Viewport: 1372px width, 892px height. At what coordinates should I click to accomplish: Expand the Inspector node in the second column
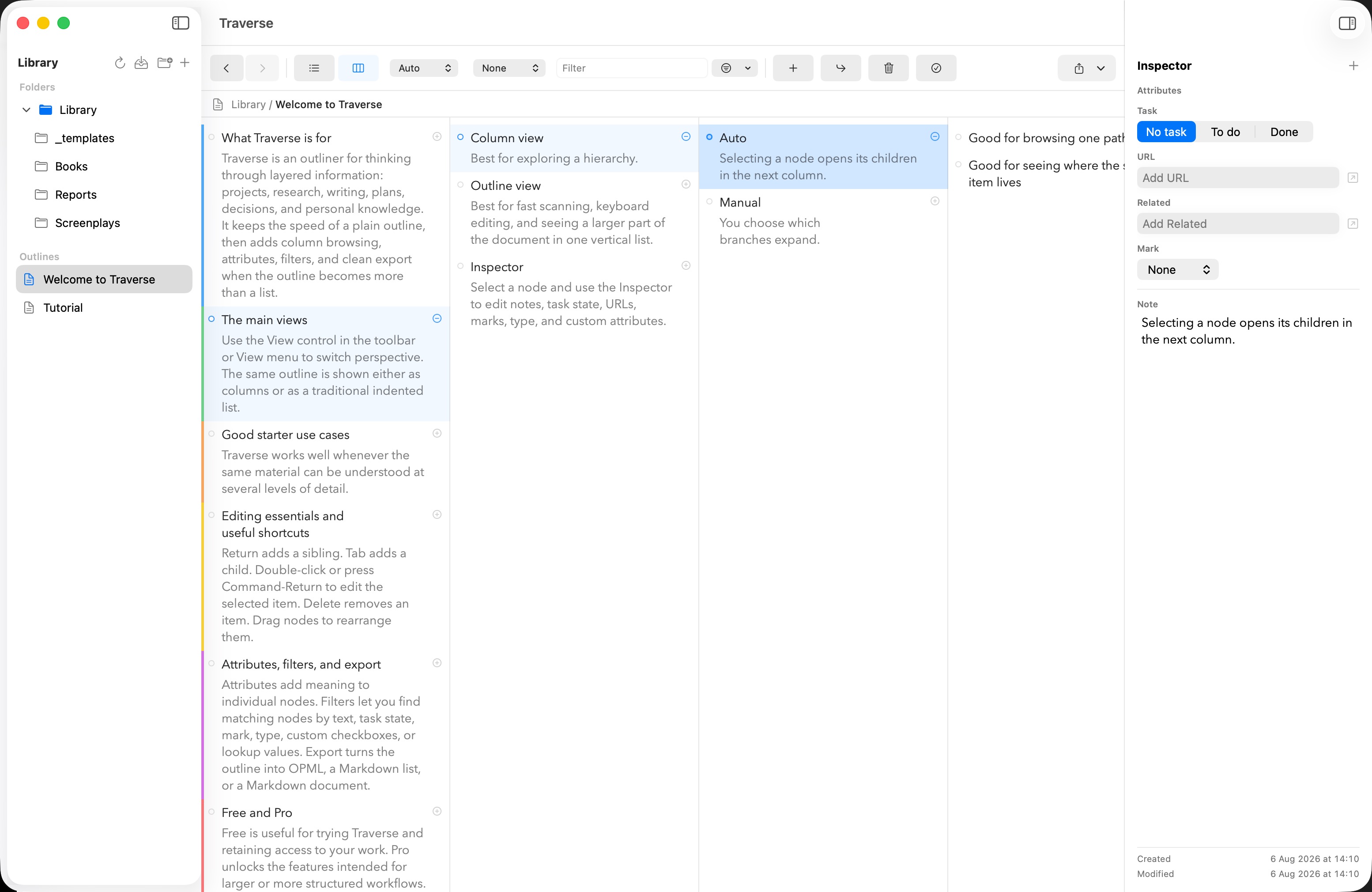pos(686,266)
